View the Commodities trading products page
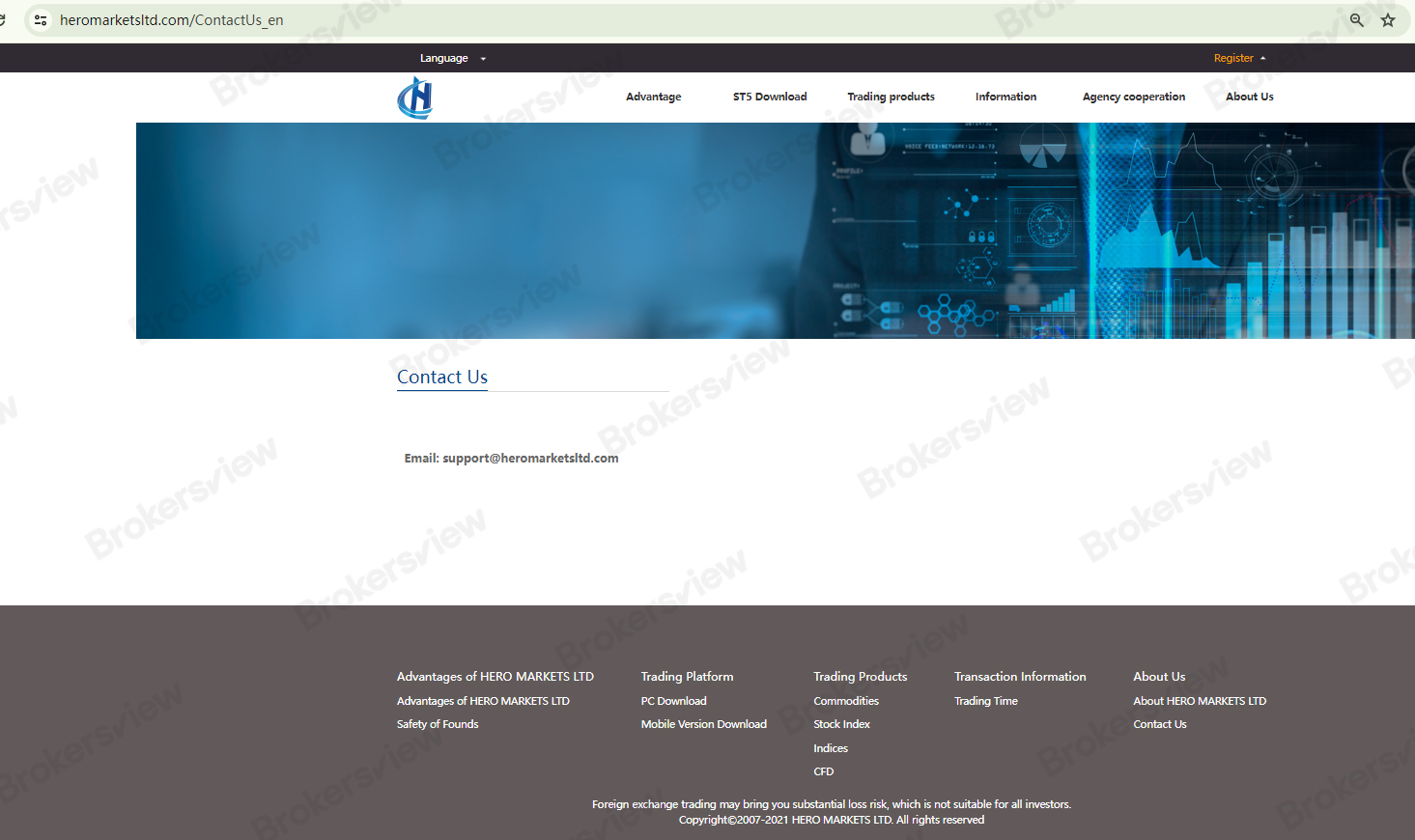Viewport: 1415px width, 840px height. coord(846,700)
